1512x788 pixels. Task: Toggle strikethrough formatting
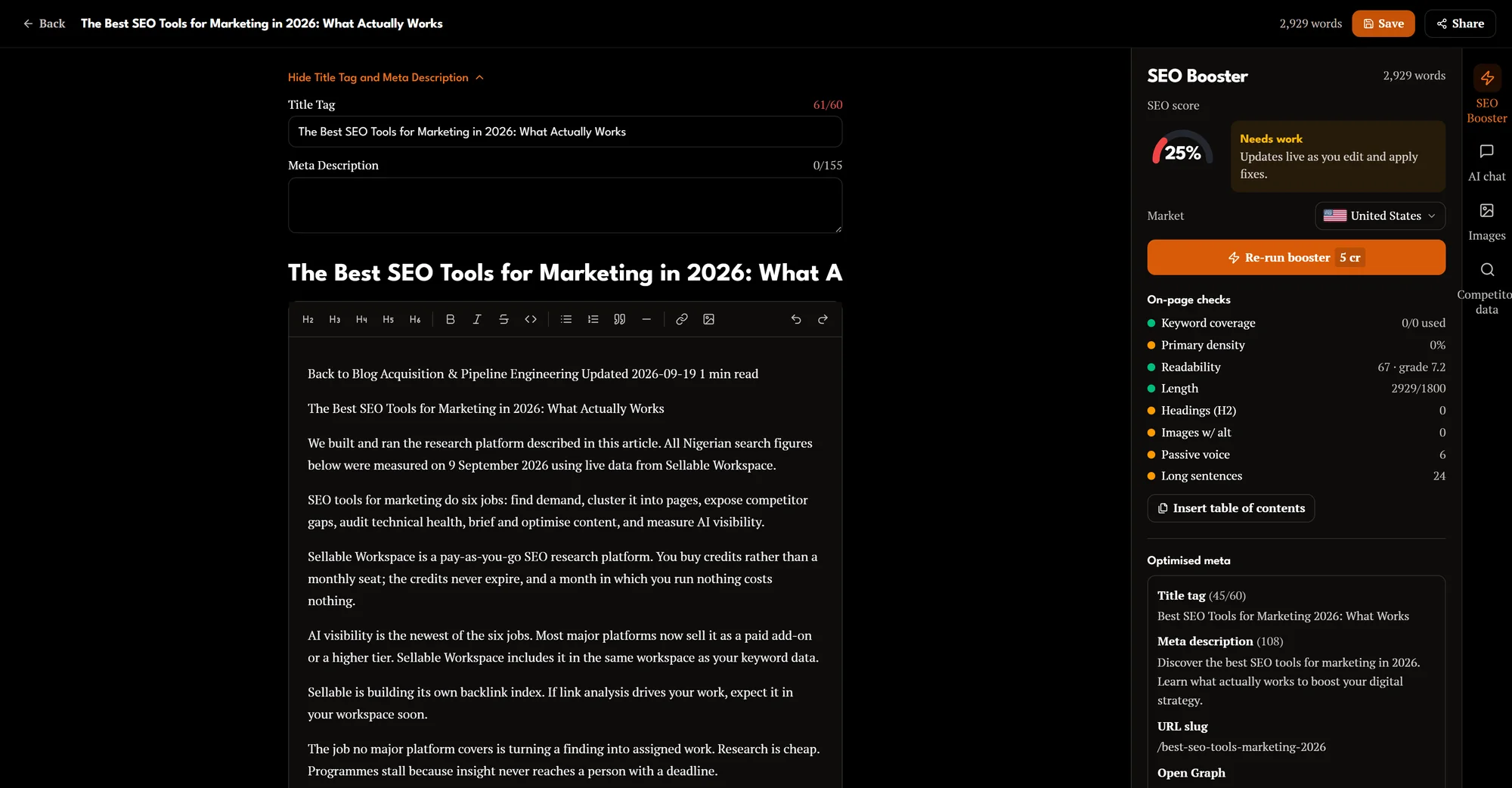point(503,319)
